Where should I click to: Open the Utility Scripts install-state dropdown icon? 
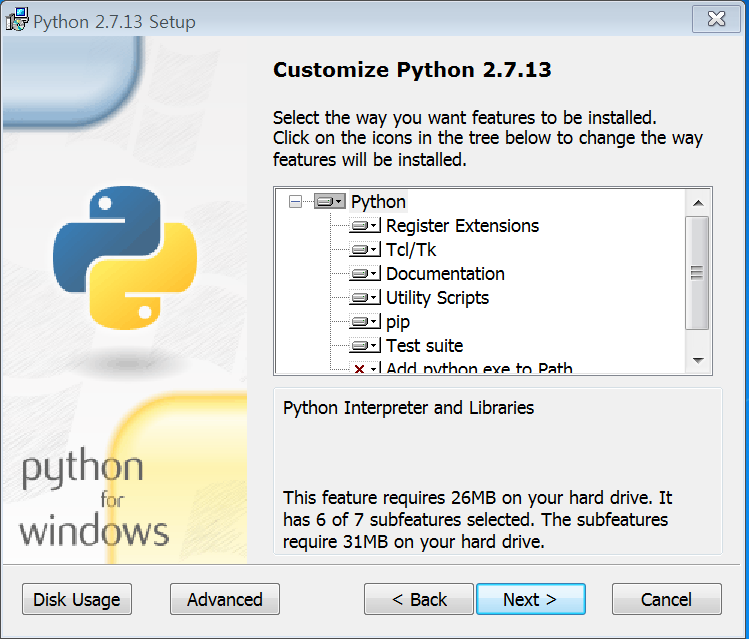(365, 298)
